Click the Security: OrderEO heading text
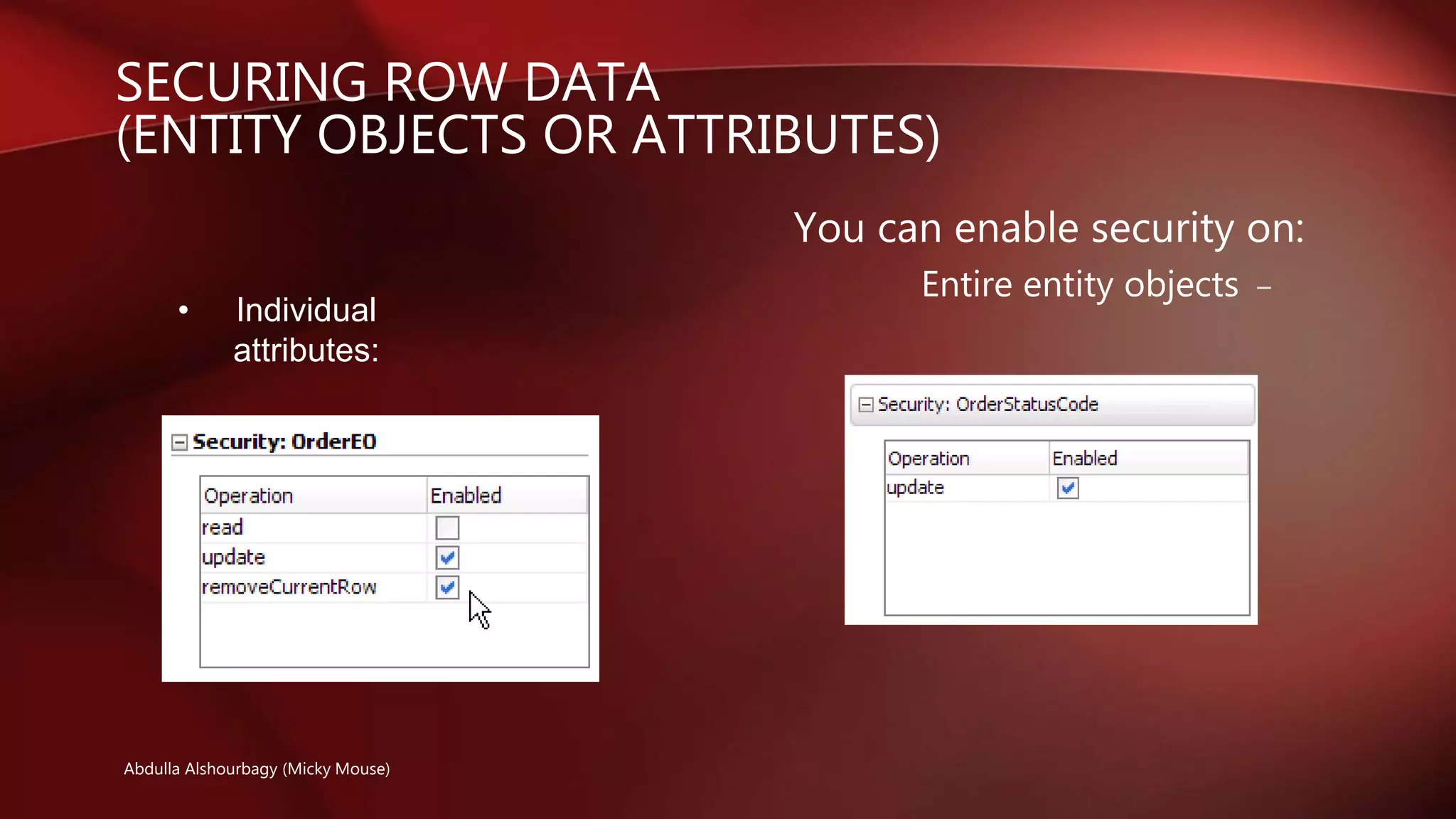The height and width of the screenshot is (819, 1456). [x=284, y=441]
